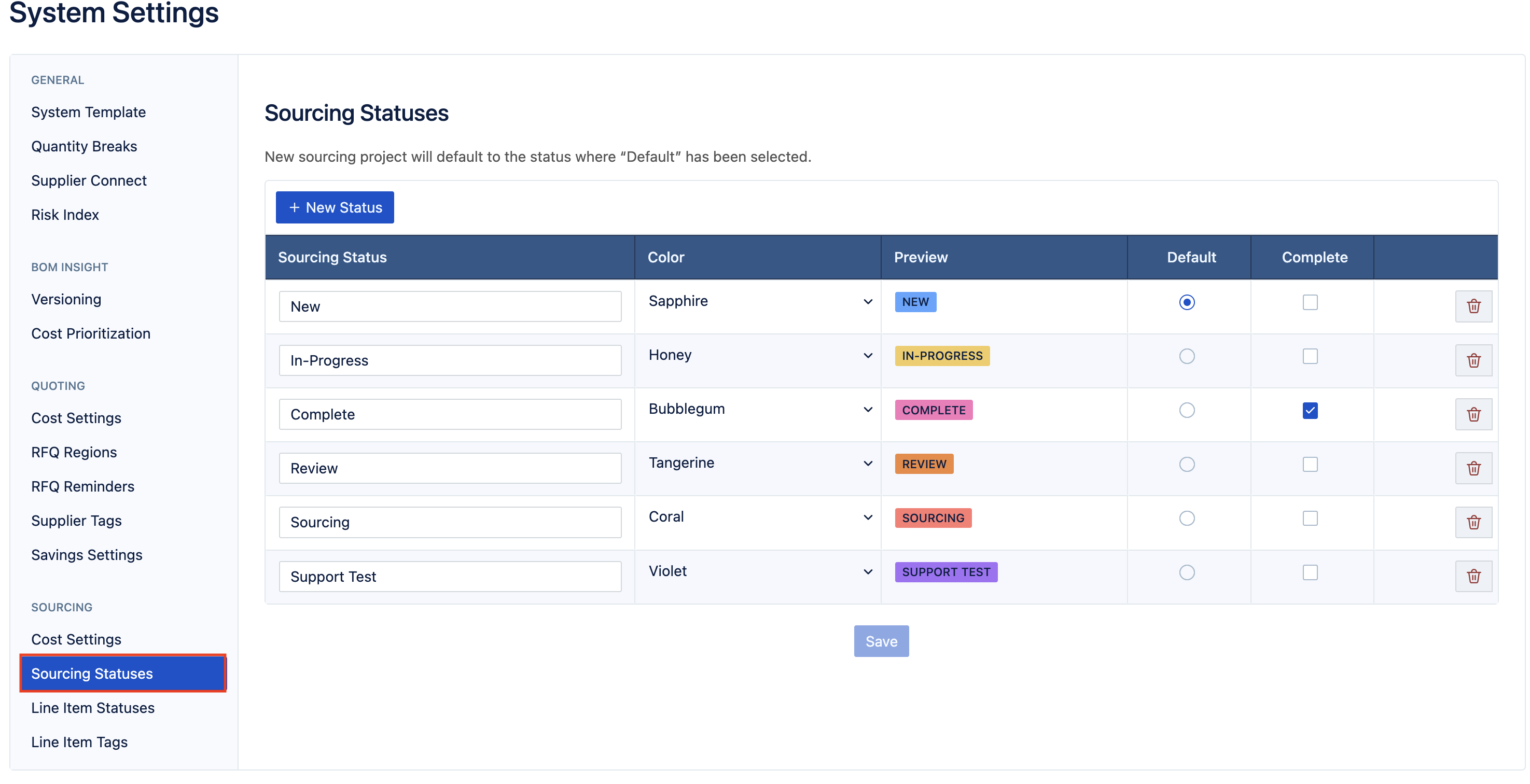
Task: Open the Sapphire color dropdown
Action: [x=759, y=301]
